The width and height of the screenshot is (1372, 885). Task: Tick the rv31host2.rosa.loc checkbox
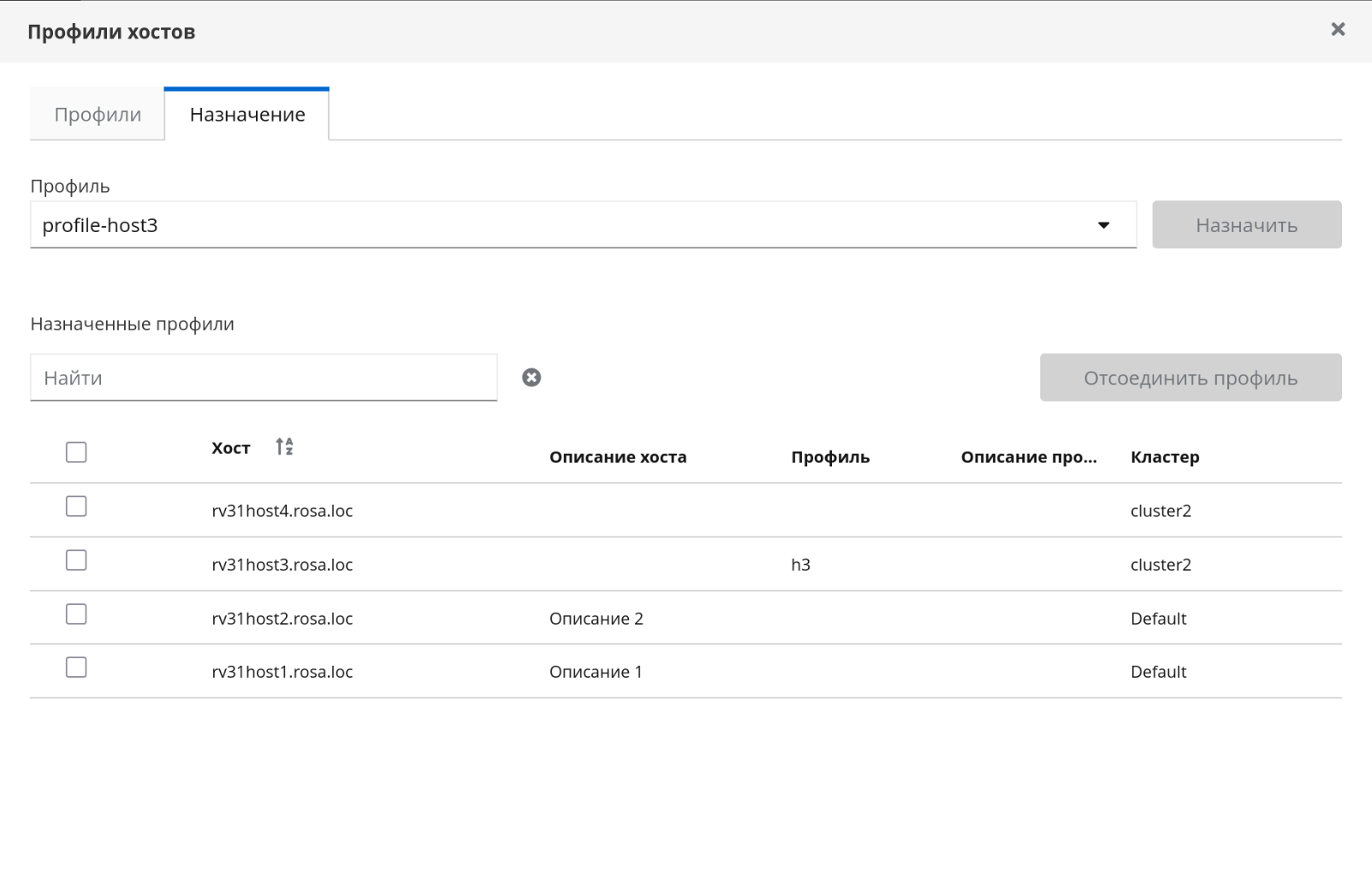click(76, 615)
